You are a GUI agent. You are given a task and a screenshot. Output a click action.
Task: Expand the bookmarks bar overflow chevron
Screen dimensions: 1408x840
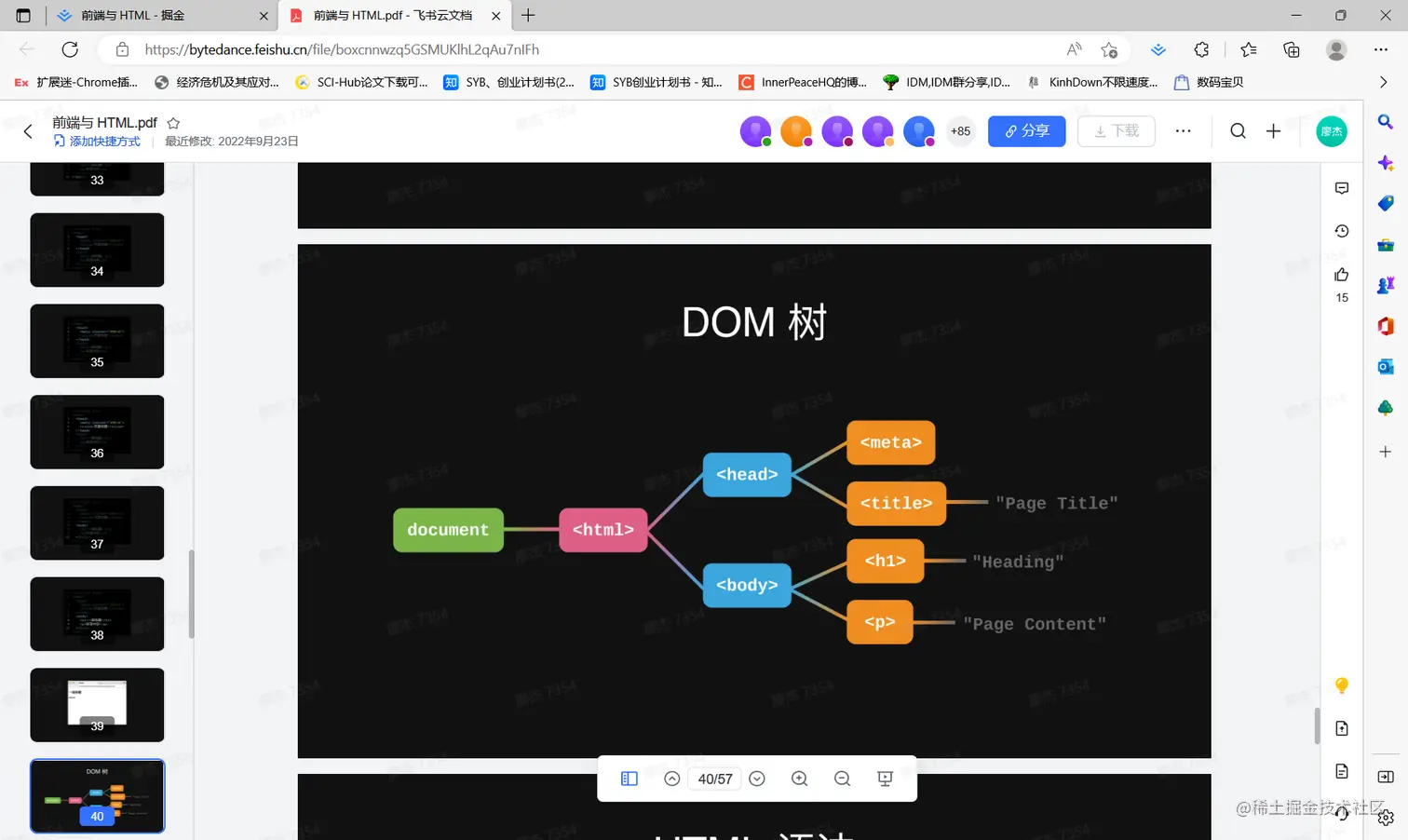click(1383, 82)
